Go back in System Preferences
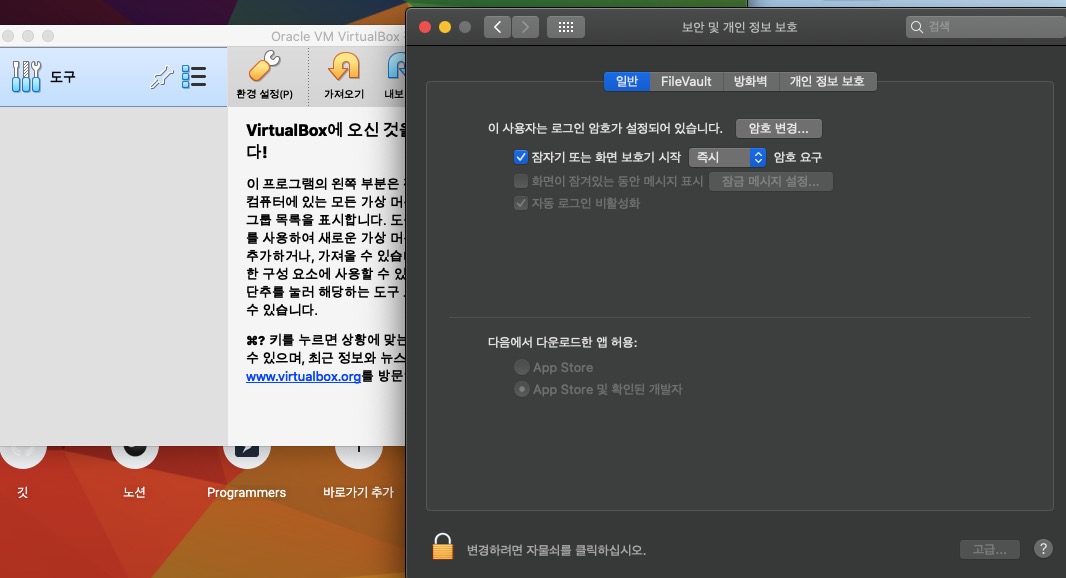 click(x=497, y=27)
